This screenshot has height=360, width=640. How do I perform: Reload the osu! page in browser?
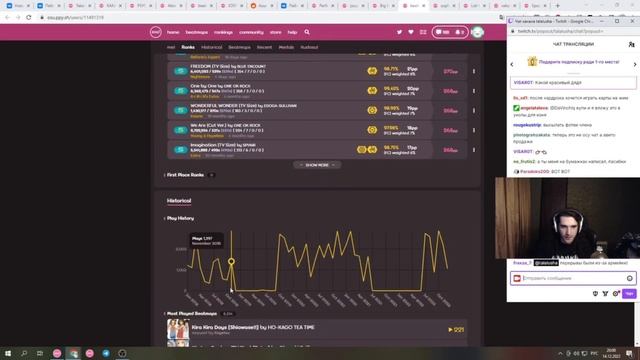29,18
